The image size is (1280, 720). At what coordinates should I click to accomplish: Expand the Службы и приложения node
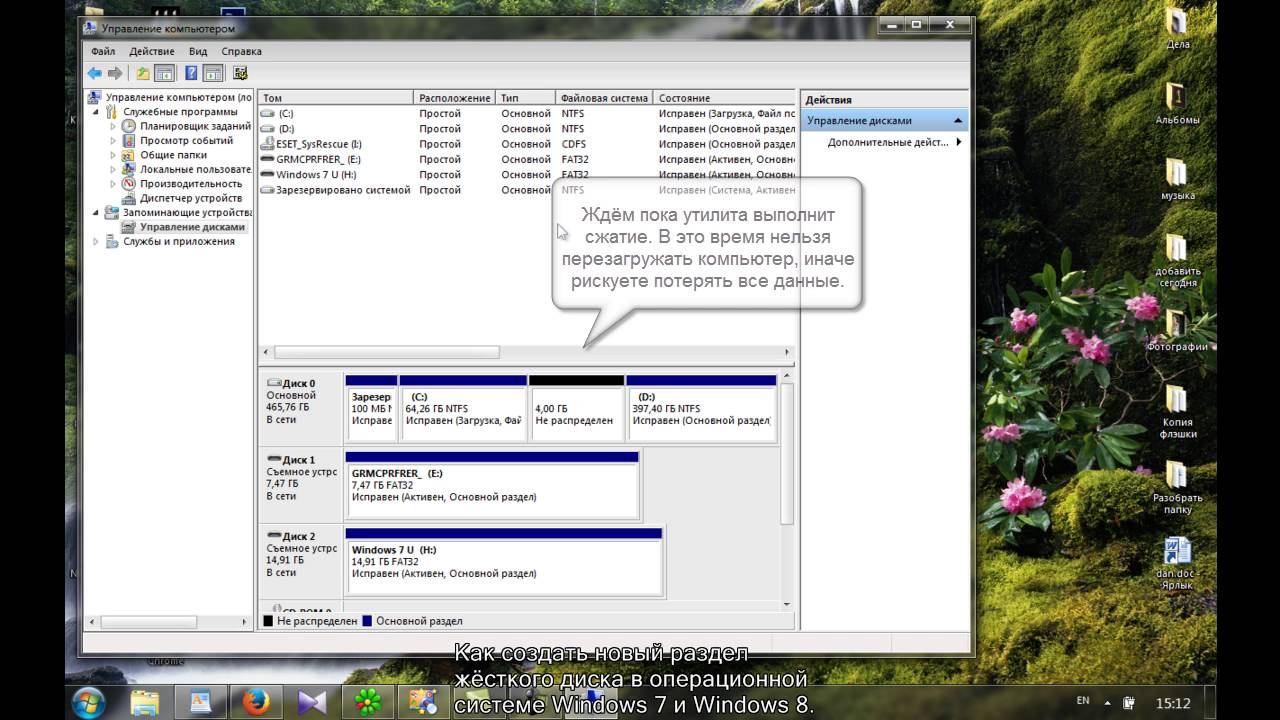[x=98, y=241]
